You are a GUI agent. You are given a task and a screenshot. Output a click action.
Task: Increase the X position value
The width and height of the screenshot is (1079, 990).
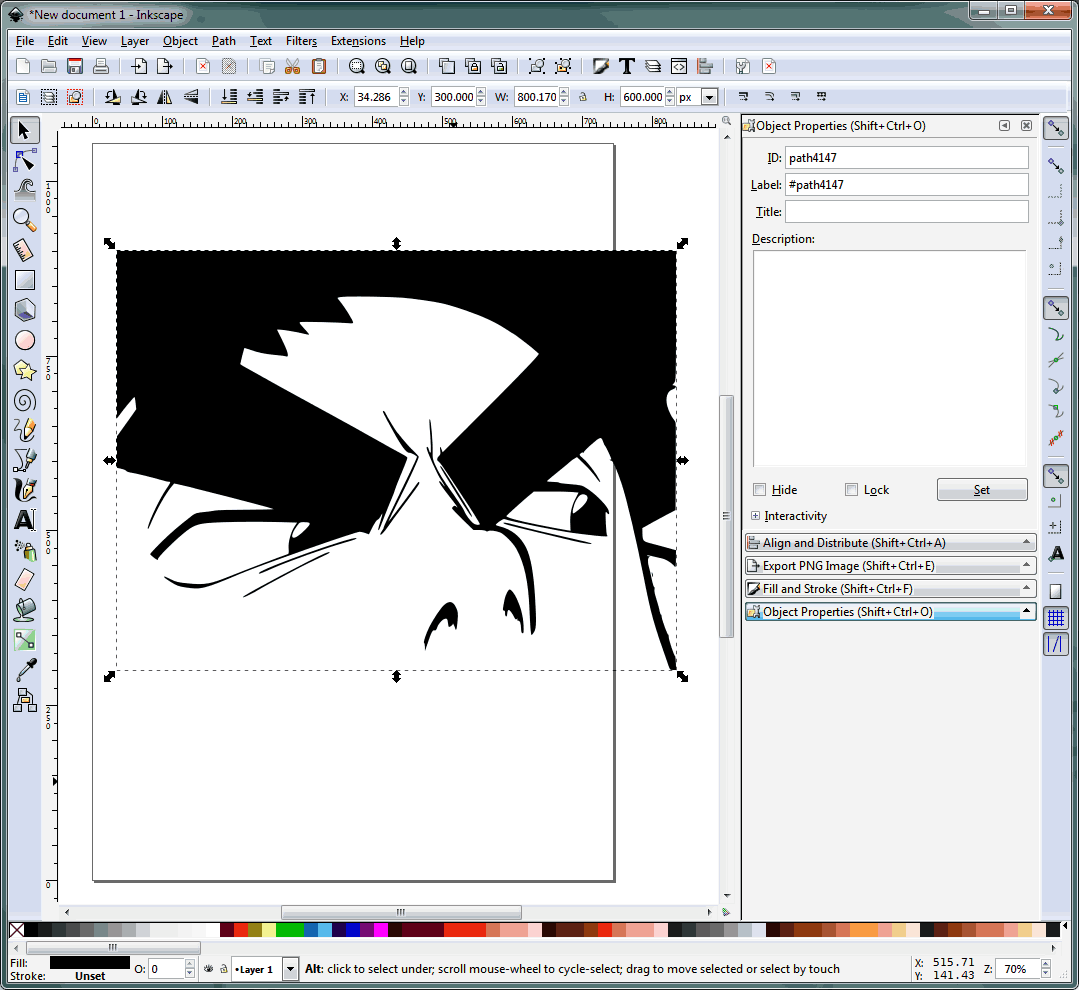[404, 92]
